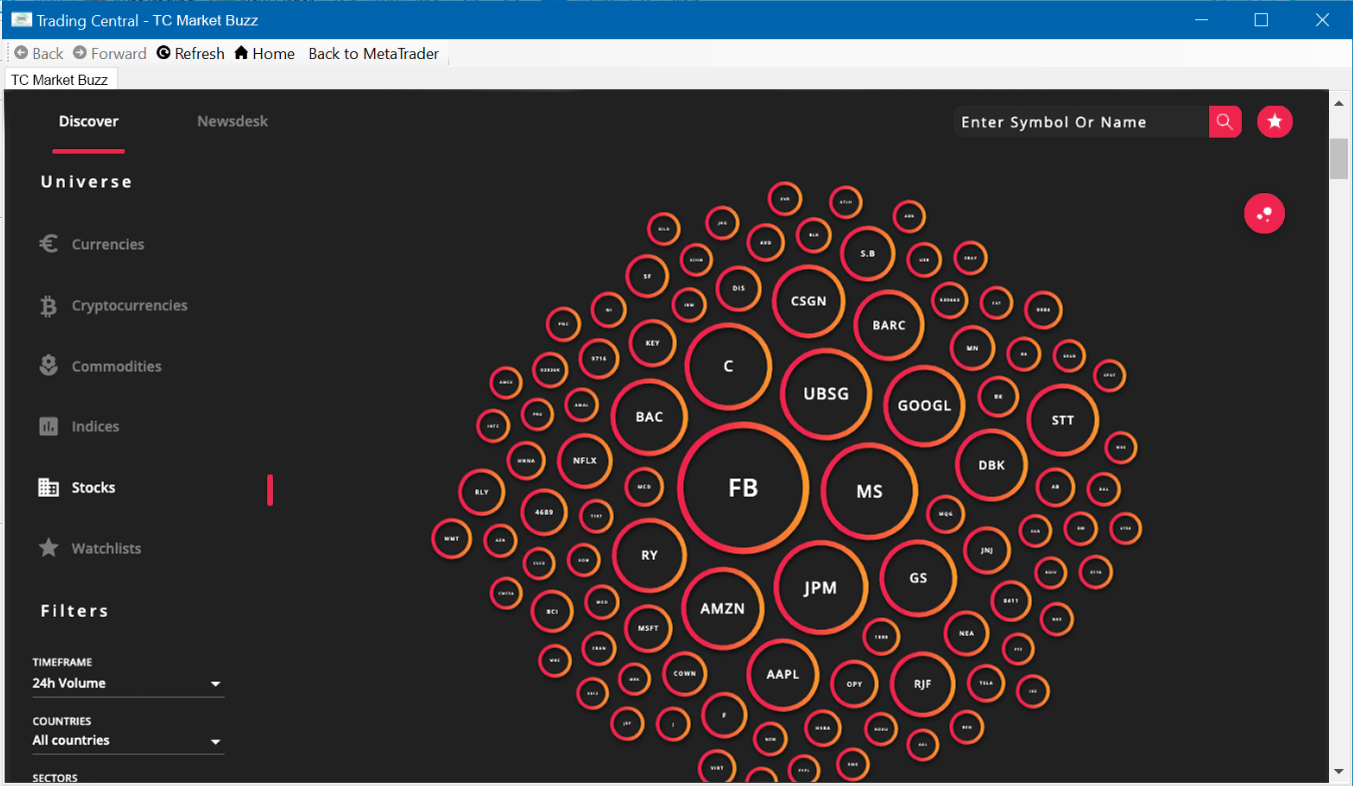Open the 4689 bubble
Screen dimensions: 1353x786
point(544,512)
